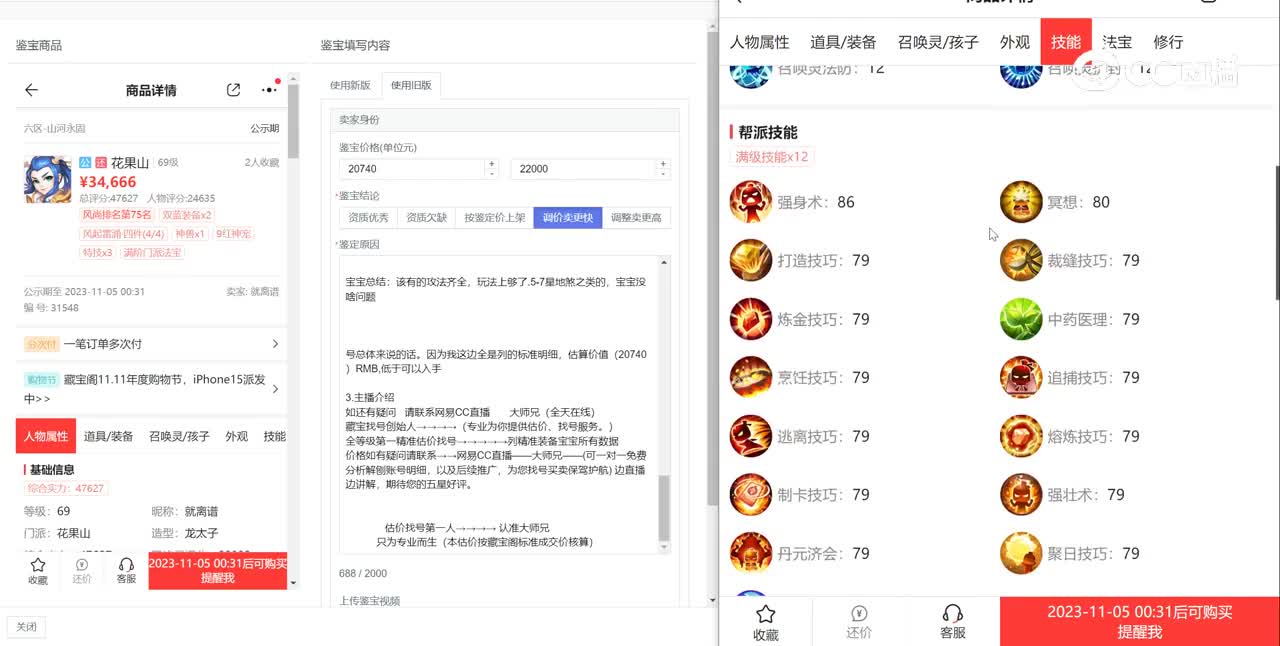Increase the 20740 price with stepper arrow
The height and width of the screenshot is (646, 1280).
pos(491,164)
